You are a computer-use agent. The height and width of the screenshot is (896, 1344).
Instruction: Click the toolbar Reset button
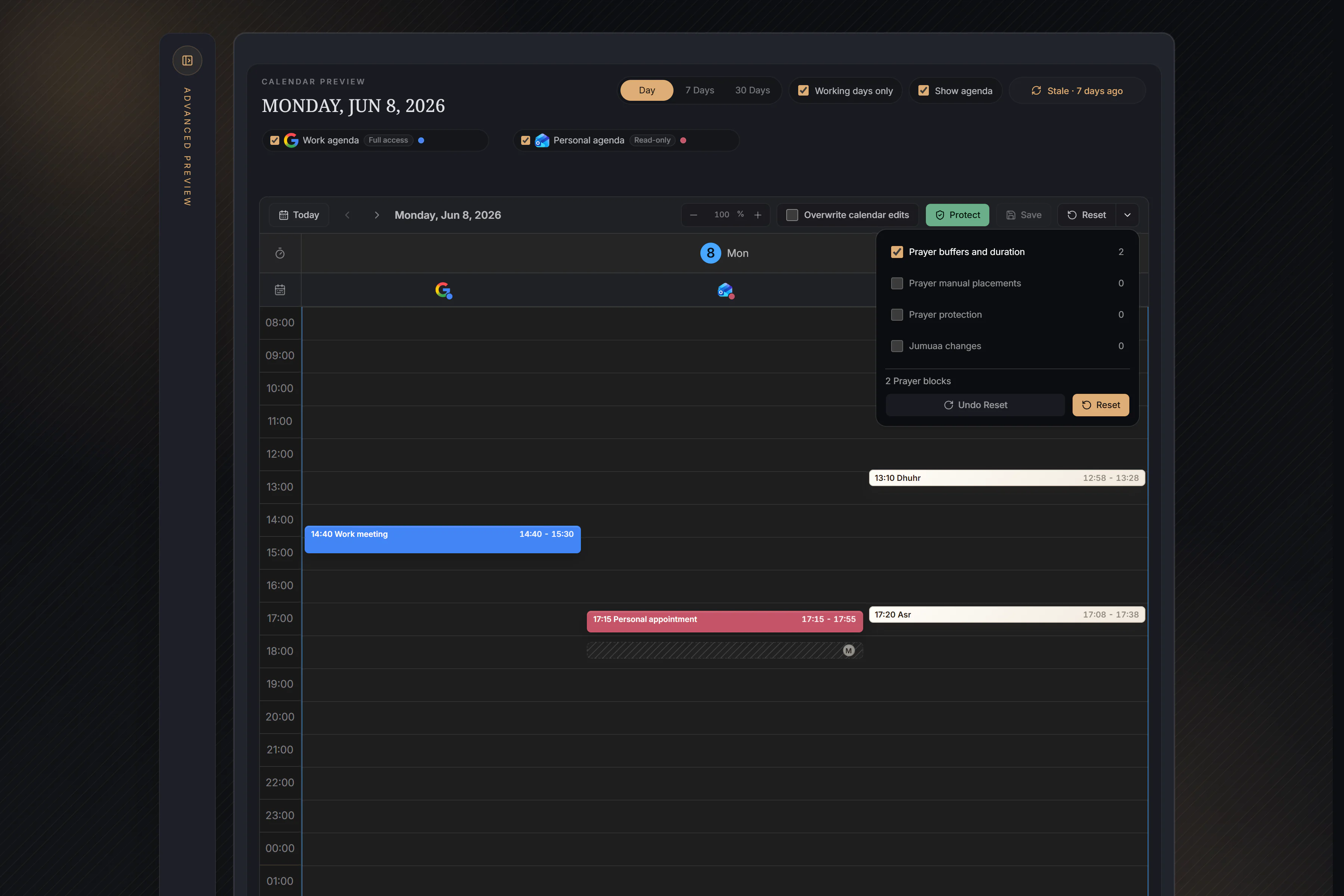[1086, 215]
